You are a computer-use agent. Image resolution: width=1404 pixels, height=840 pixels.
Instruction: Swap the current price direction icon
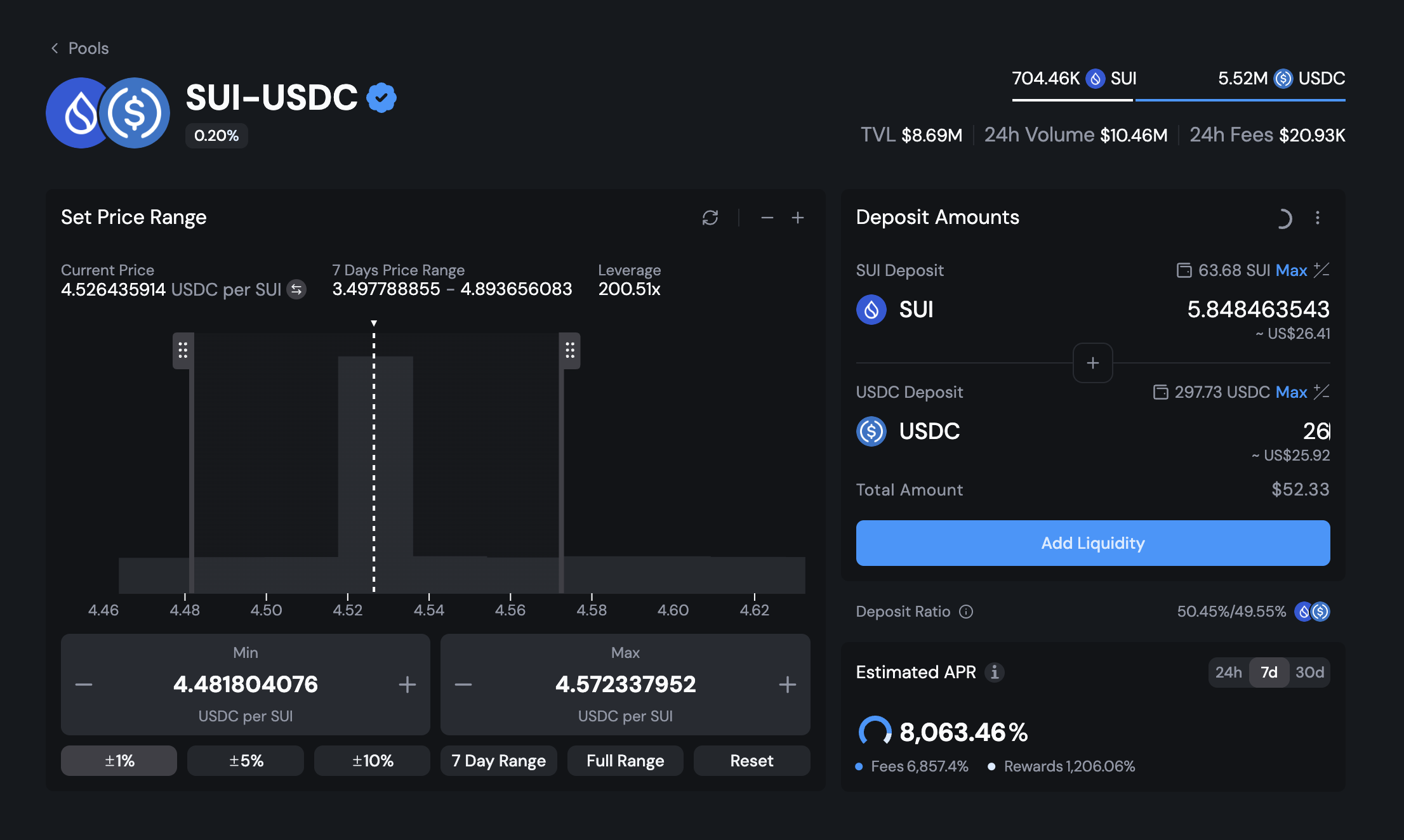coord(296,289)
